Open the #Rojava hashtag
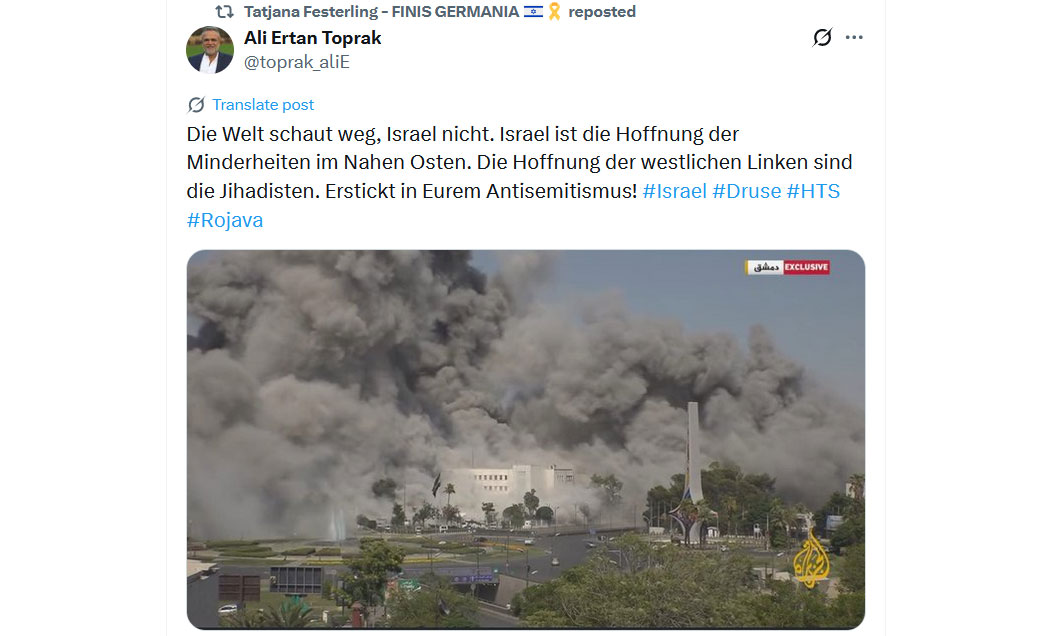The height and width of the screenshot is (636, 1050). 225,220
